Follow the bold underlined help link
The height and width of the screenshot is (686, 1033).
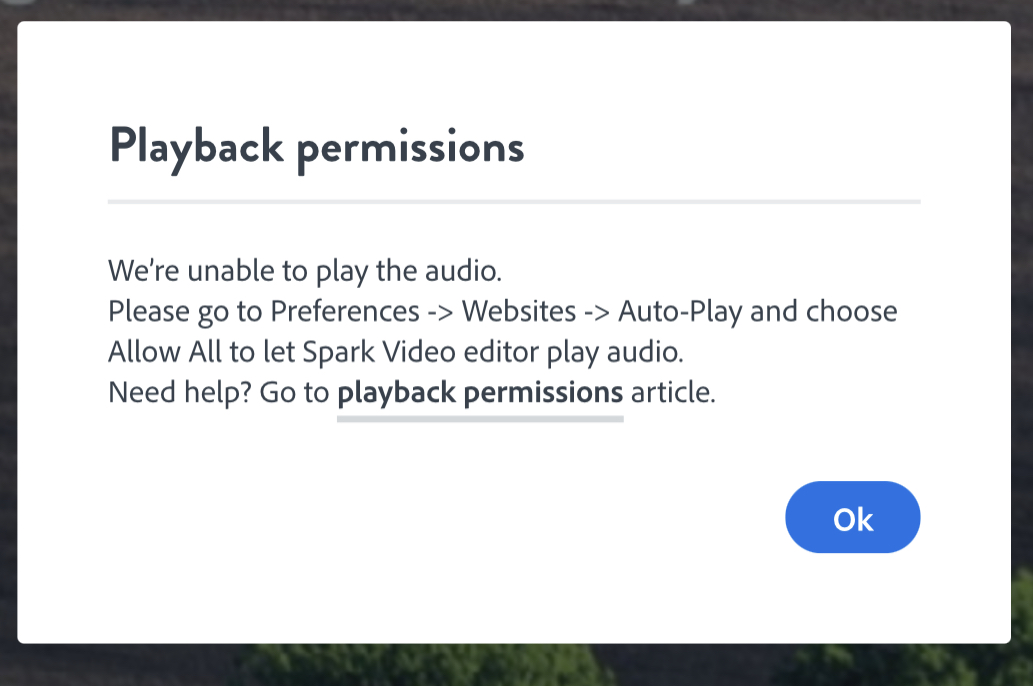pos(480,393)
